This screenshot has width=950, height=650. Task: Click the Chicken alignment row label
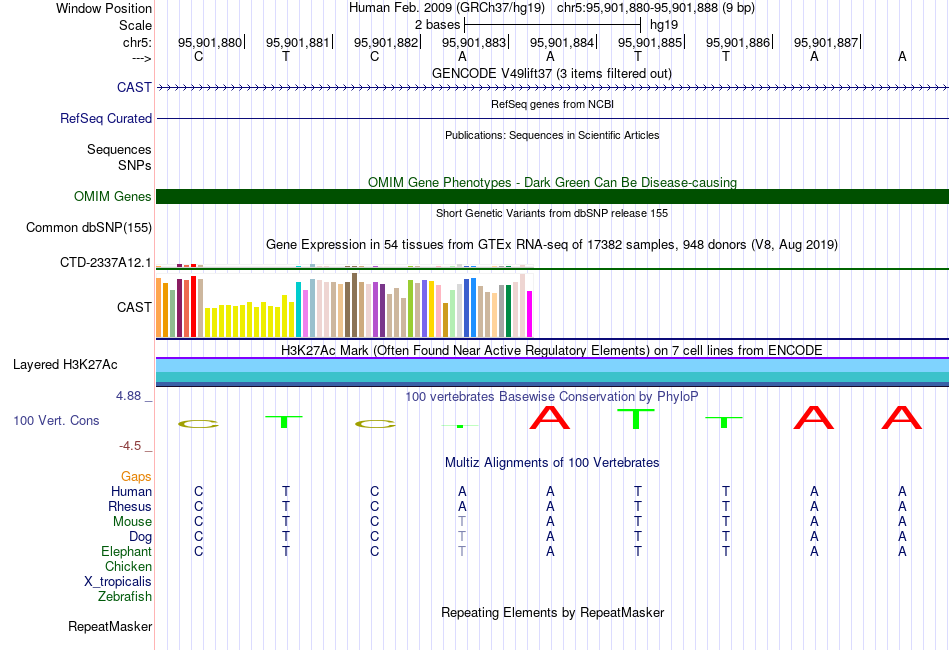pyautogui.click(x=128, y=566)
